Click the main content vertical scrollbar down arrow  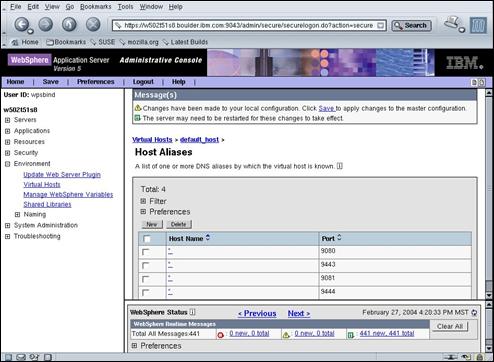(489, 295)
